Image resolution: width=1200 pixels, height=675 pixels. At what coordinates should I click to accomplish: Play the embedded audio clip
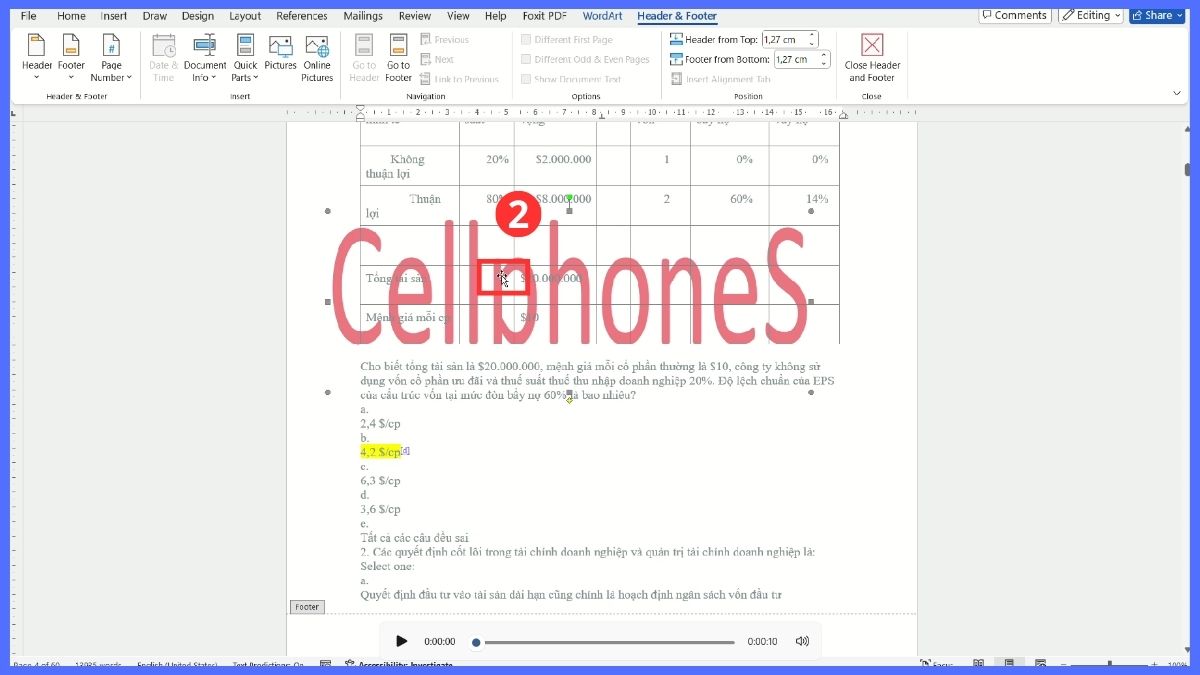[401, 641]
